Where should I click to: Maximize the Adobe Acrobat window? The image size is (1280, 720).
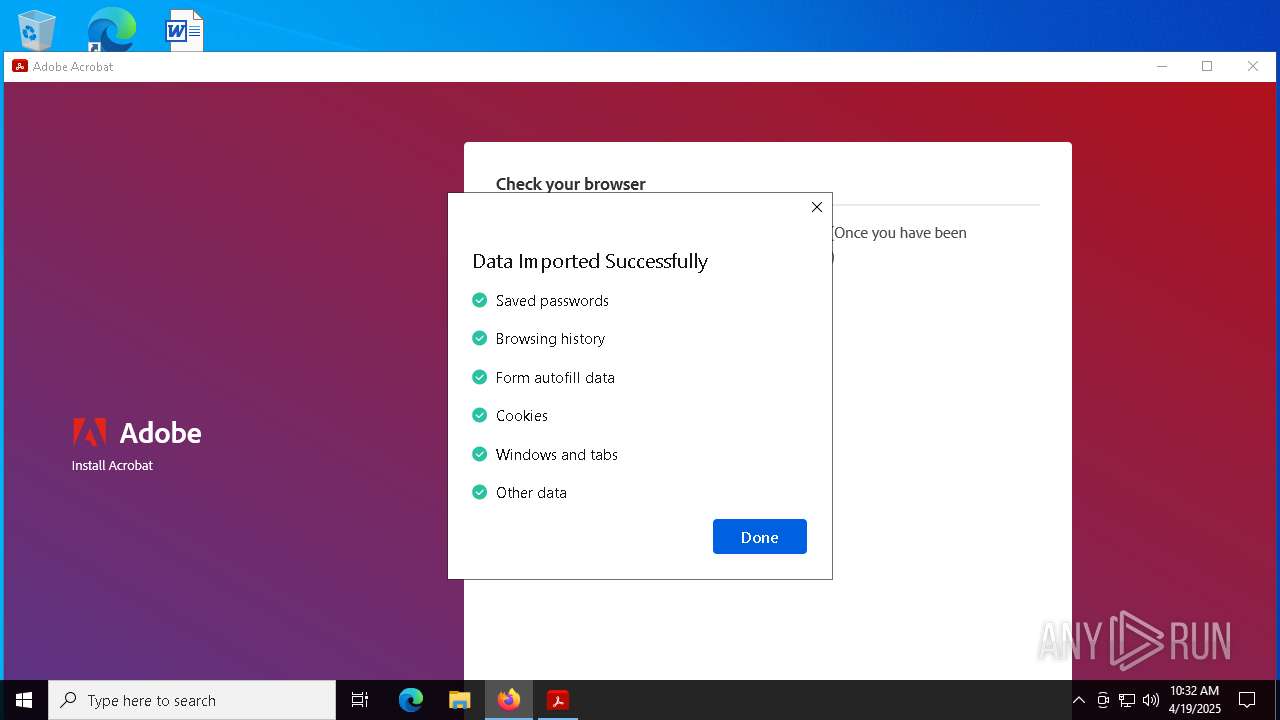pos(1207,66)
